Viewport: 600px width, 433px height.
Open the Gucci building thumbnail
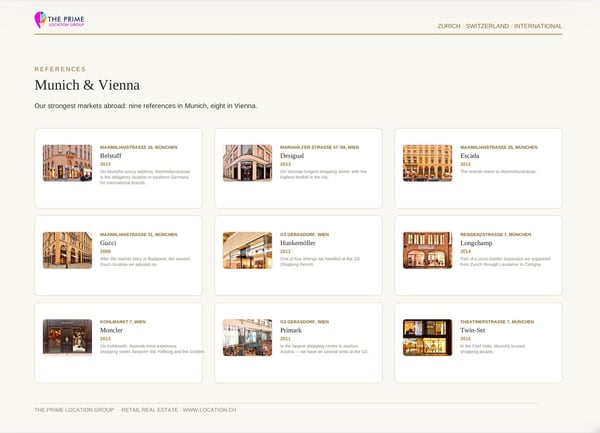(x=67, y=250)
